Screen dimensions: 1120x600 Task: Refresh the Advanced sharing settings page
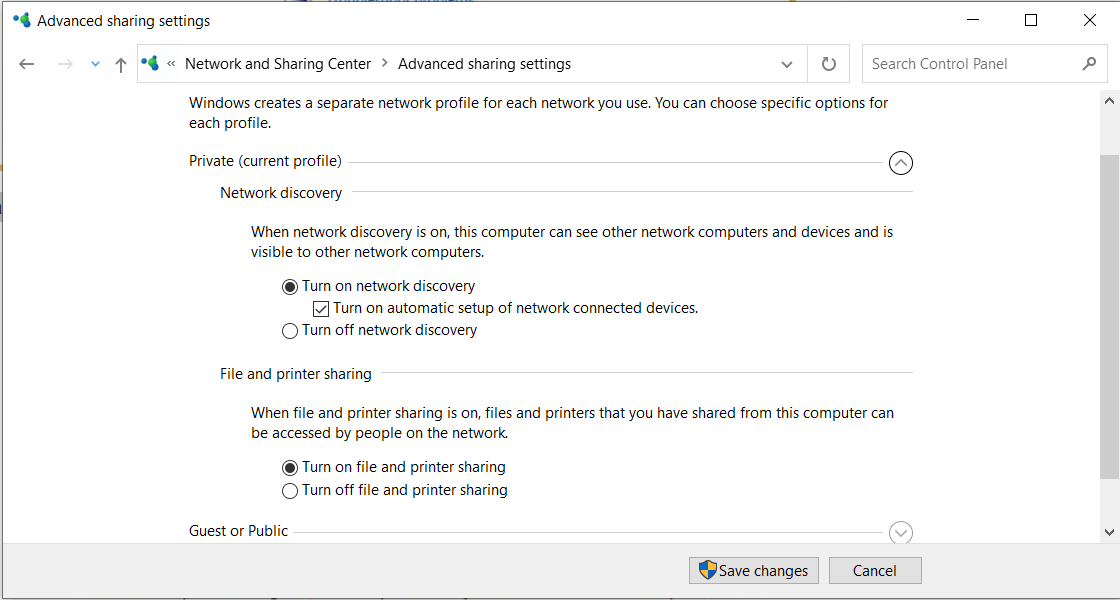pyautogui.click(x=829, y=64)
